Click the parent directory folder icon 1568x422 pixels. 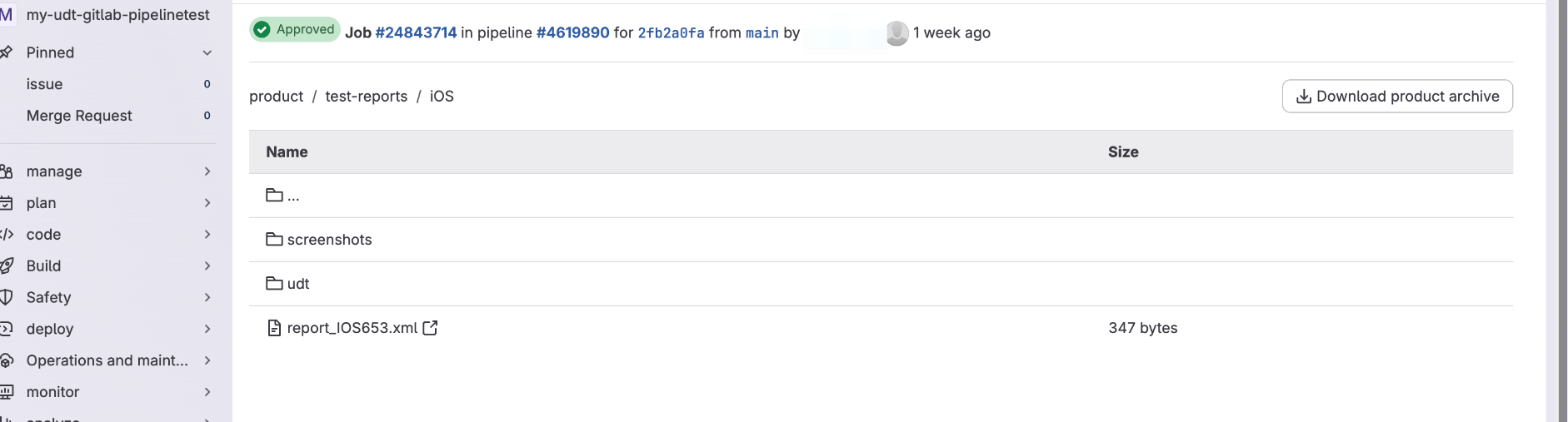click(x=274, y=196)
